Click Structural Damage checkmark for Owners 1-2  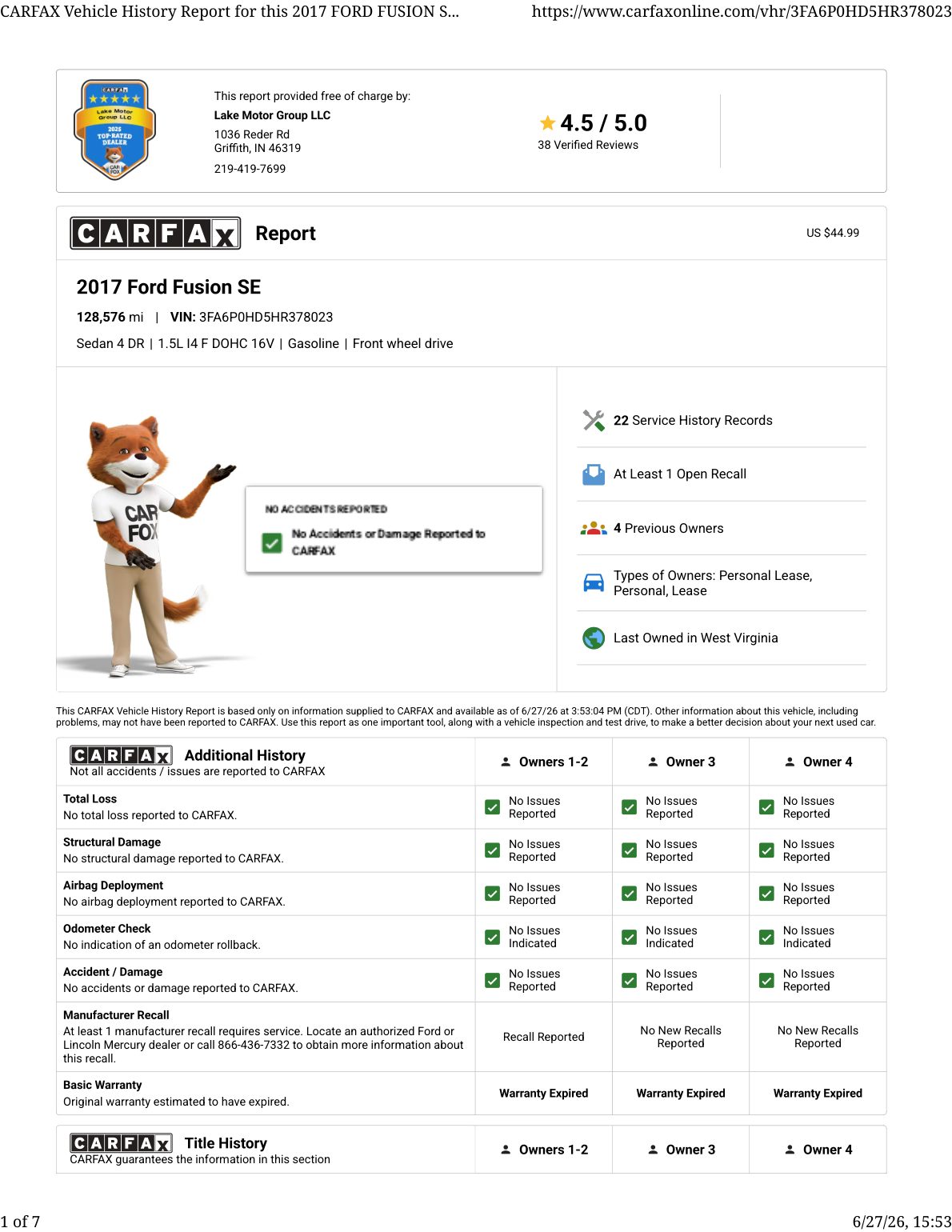(493, 850)
